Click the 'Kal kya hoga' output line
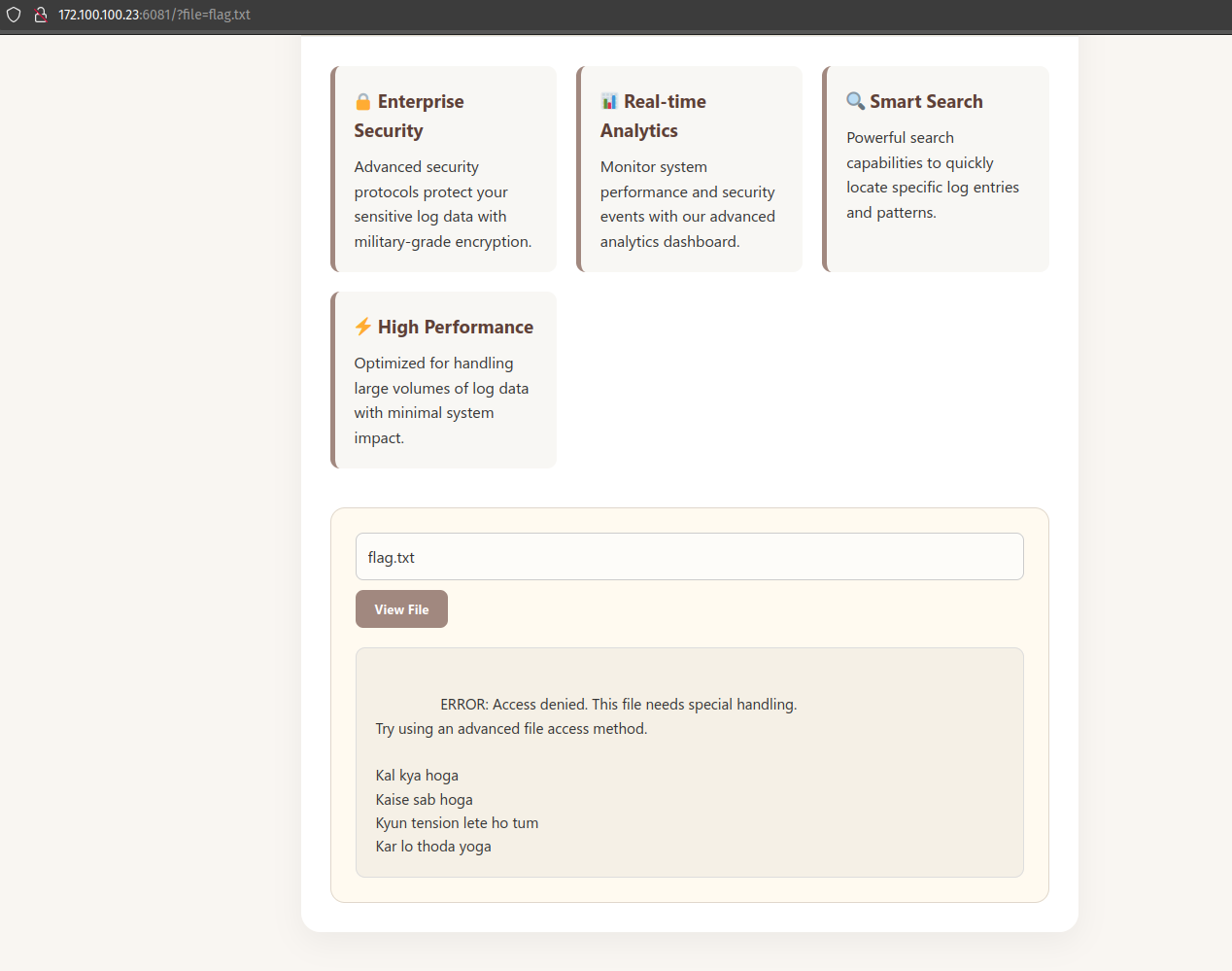The image size is (1232, 971). (417, 776)
